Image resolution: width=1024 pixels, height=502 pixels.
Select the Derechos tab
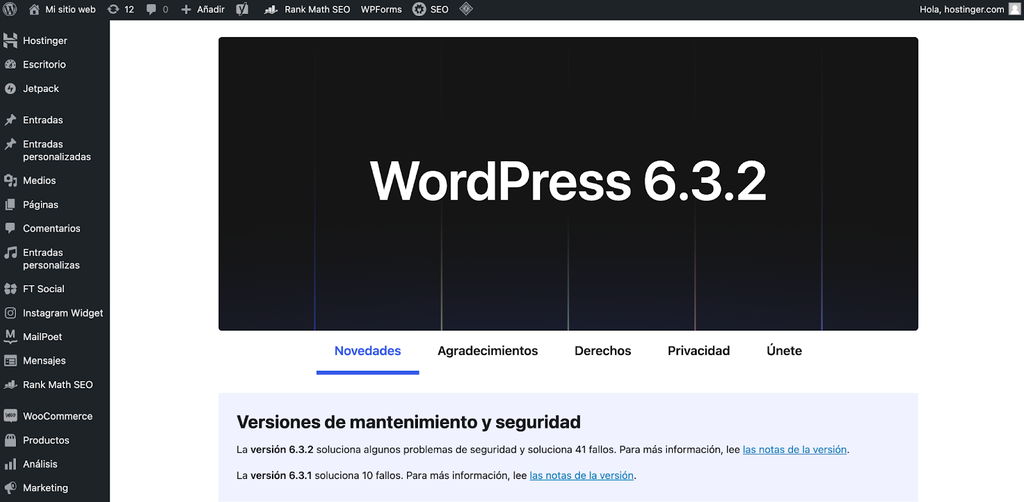click(602, 351)
